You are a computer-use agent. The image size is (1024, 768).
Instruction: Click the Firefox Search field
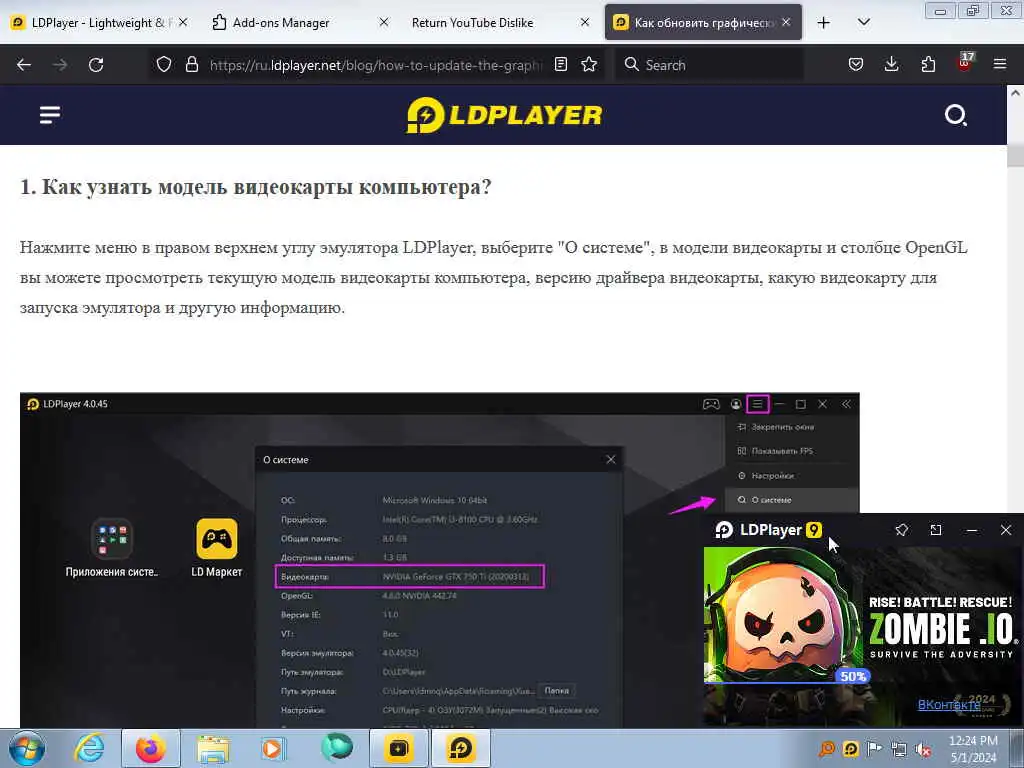[x=709, y=65]
